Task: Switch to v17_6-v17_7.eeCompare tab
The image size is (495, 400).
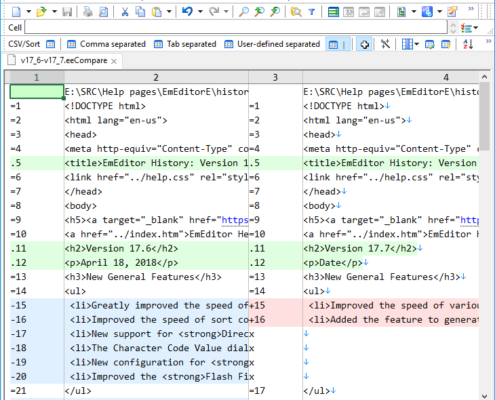Action: [x=64, y=61]
